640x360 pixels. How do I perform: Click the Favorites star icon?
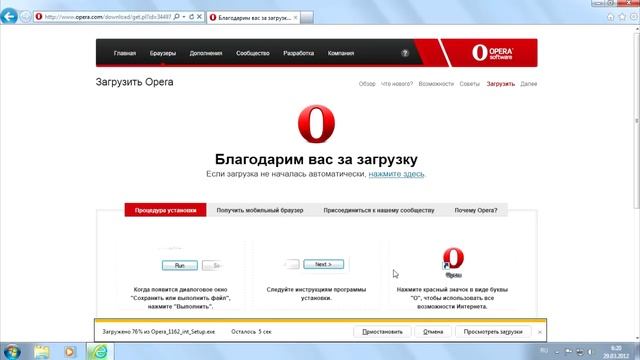622,17
